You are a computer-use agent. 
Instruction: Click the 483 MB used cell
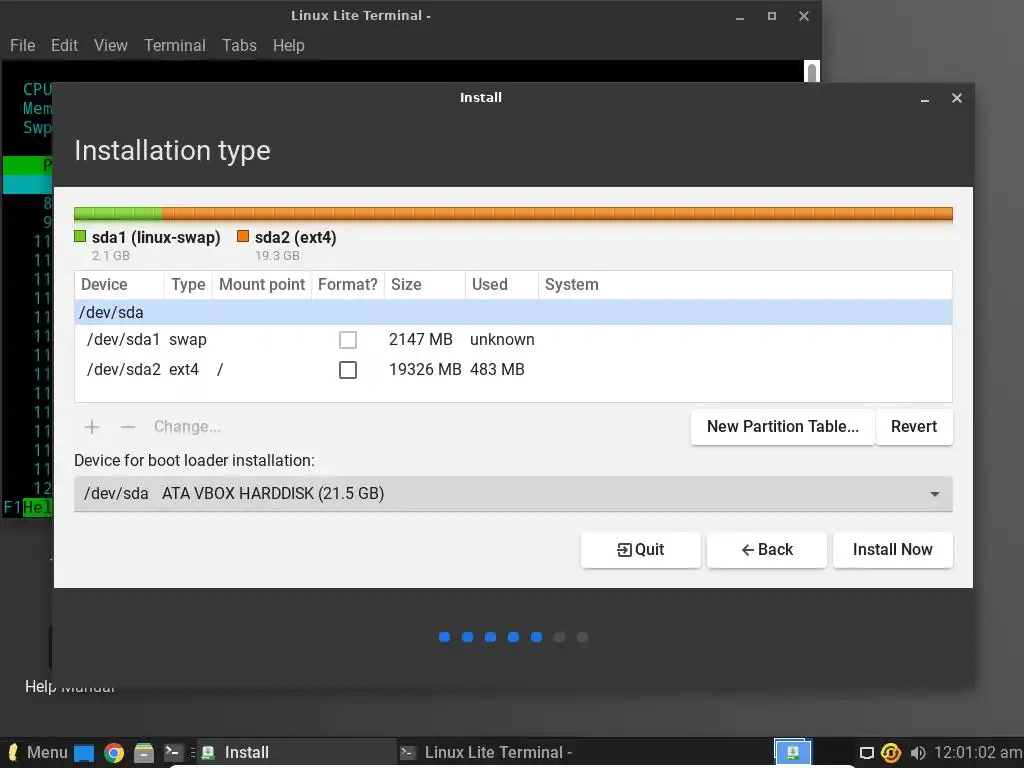497,370
